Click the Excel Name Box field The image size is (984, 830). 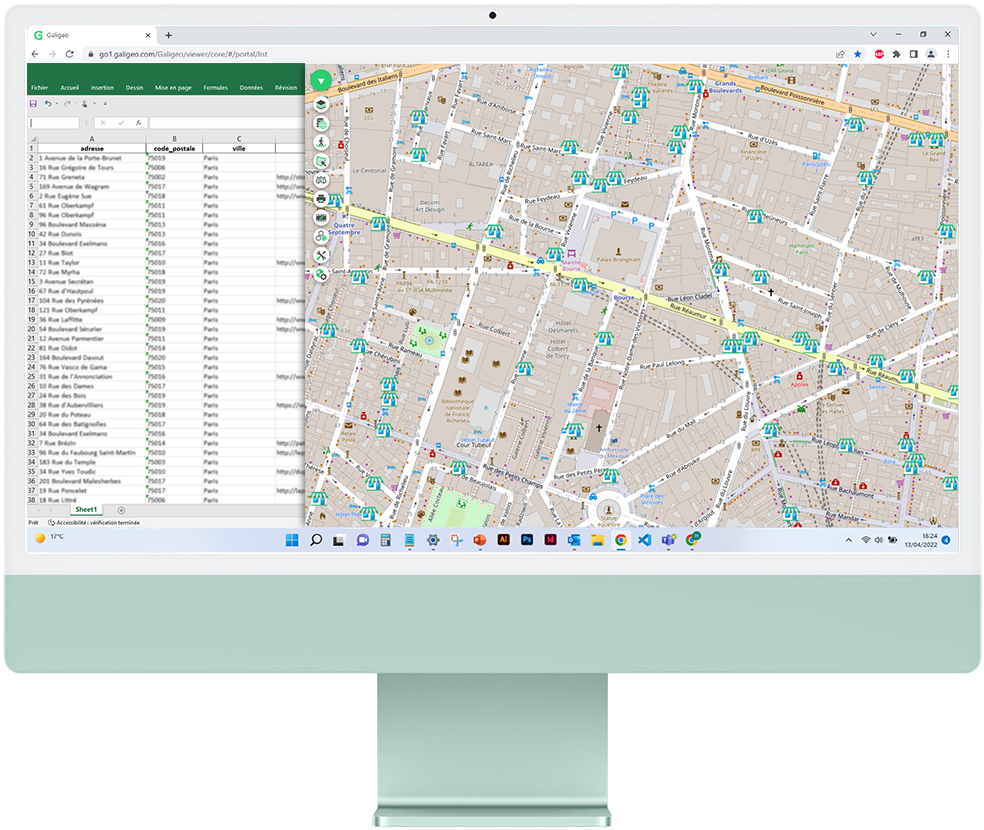(54, 123)
